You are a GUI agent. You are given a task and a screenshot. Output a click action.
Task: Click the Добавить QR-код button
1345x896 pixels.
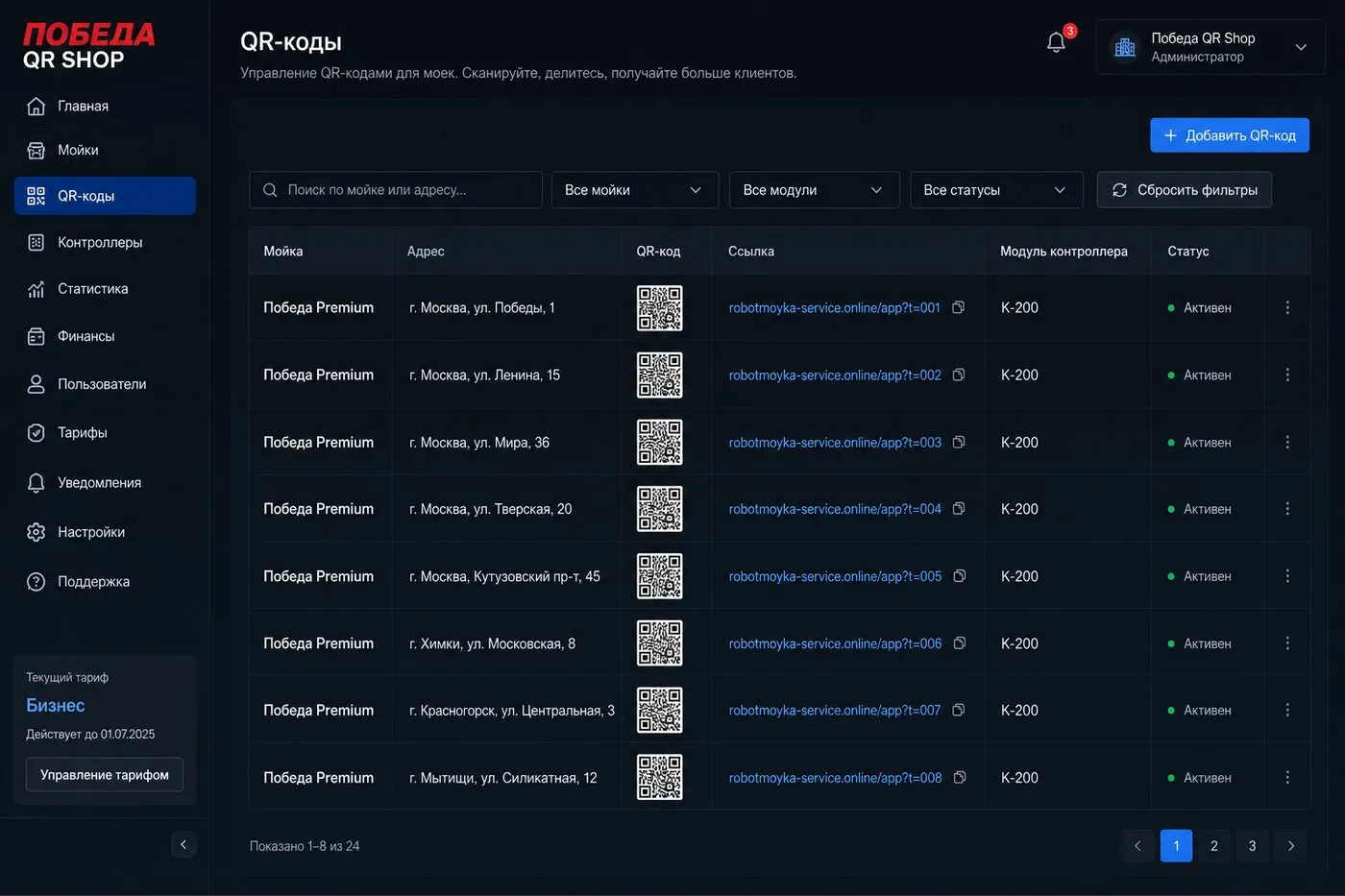tap(1230, 135)
